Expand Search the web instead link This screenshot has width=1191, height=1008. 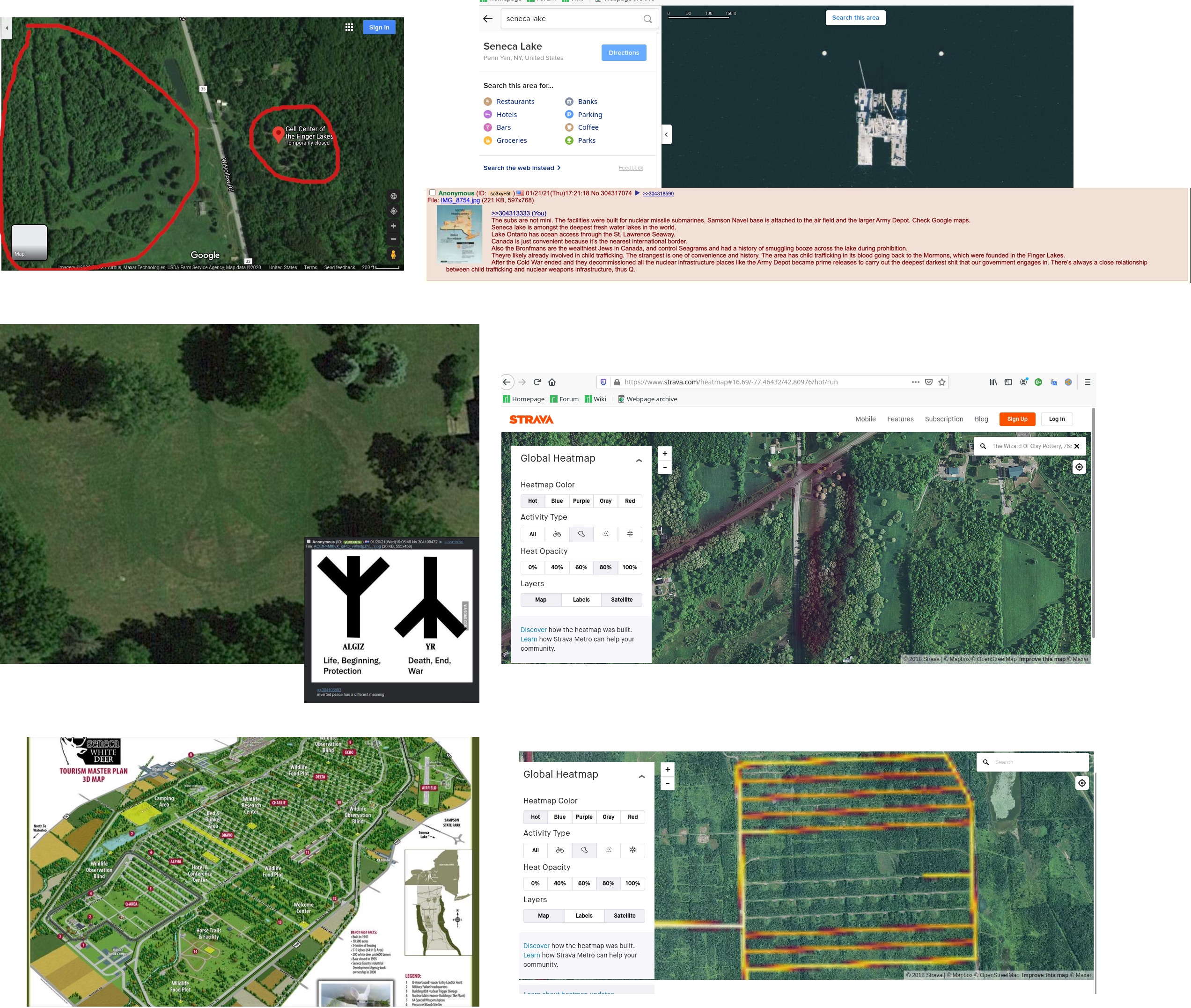[522, 168]
